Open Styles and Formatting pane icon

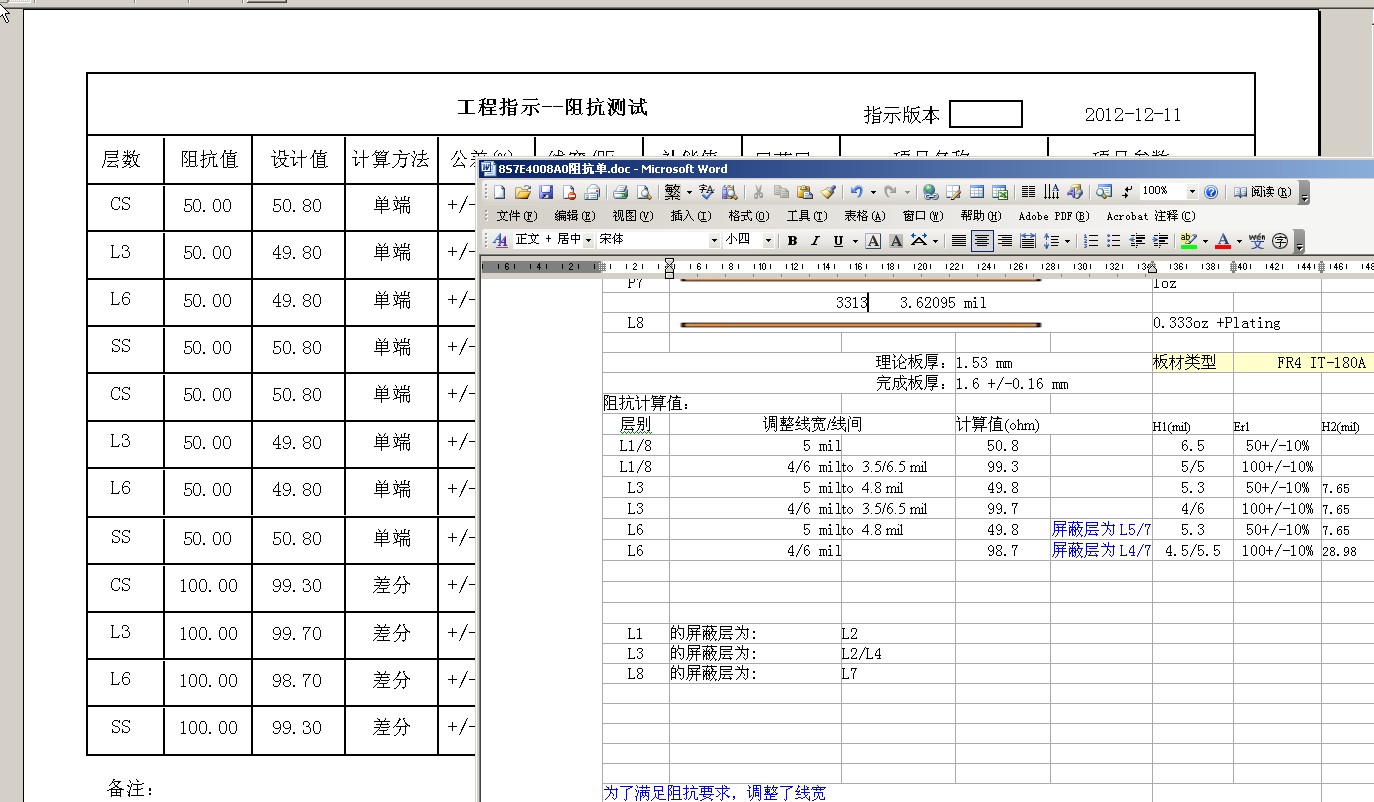500,240
